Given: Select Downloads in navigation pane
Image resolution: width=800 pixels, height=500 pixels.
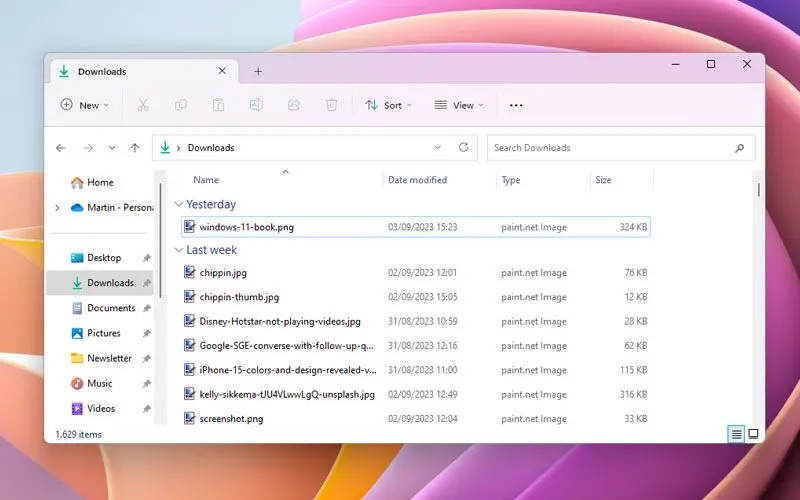Looking at the screenshot, I should 99,283.
